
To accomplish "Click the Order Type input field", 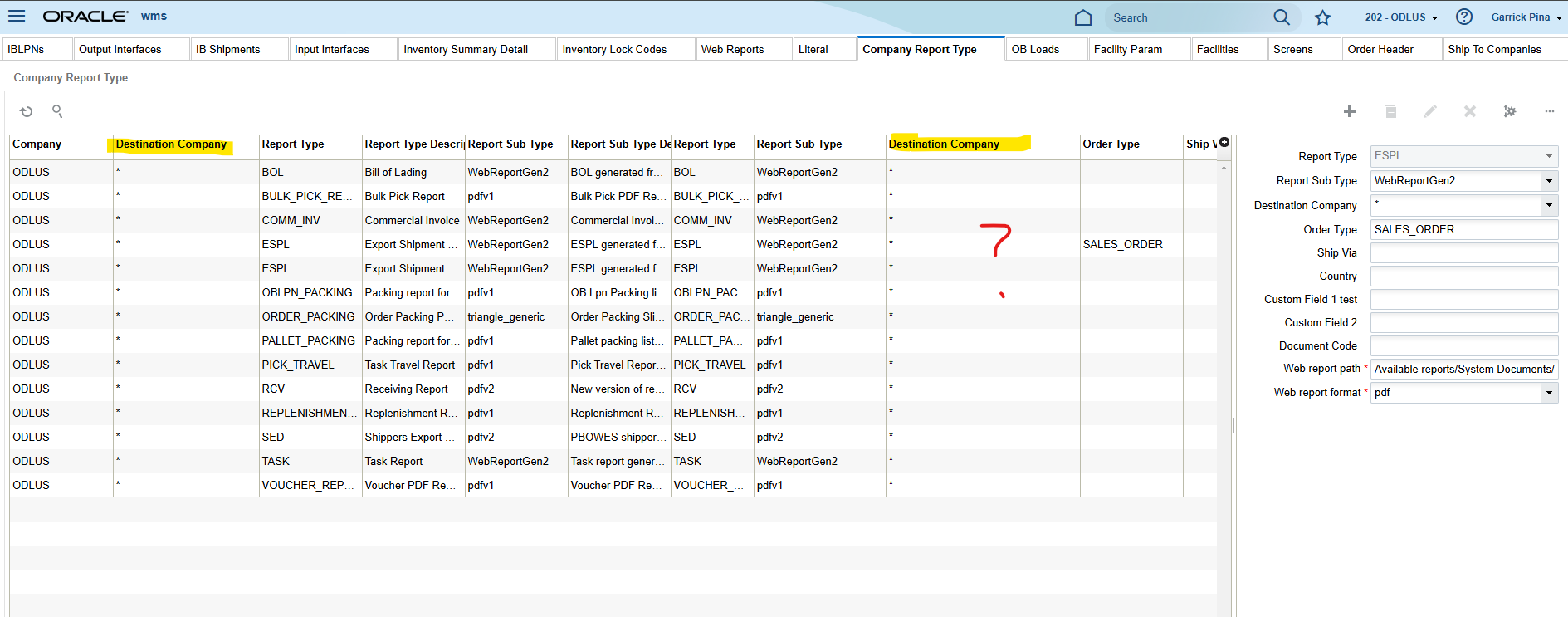I will coord(1464,230).
